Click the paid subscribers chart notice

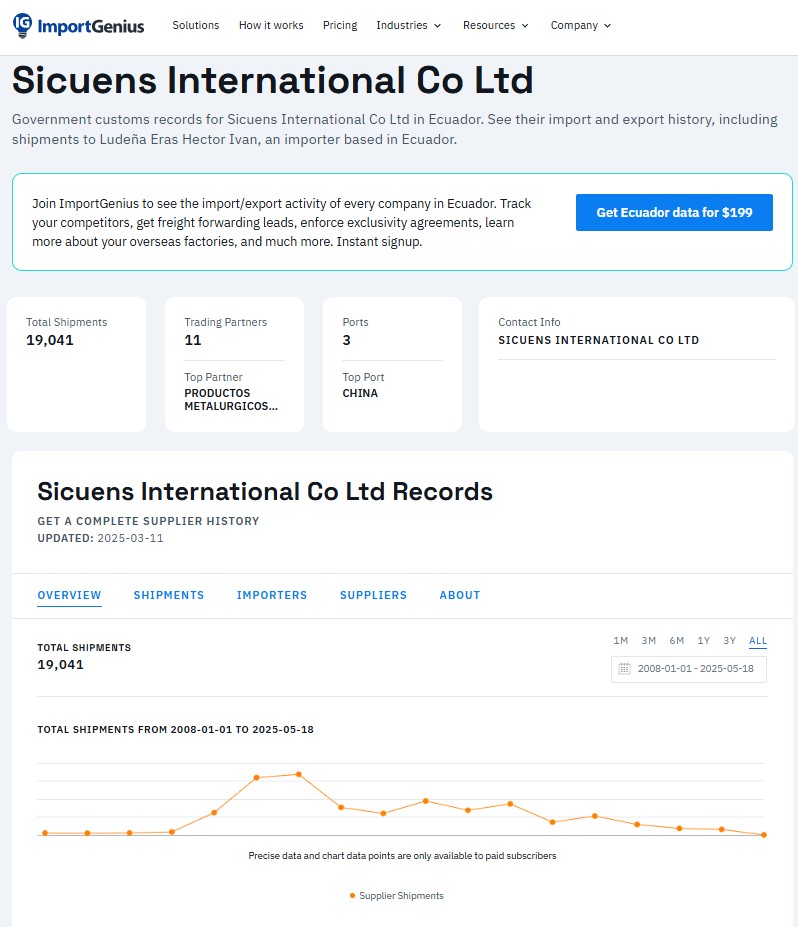(x=402, y=855)
